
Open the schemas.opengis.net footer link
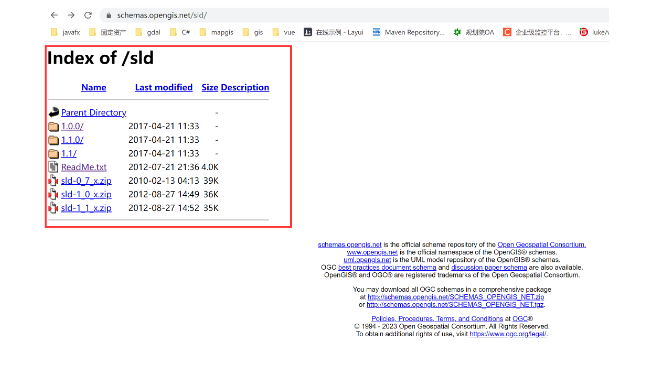349,245
